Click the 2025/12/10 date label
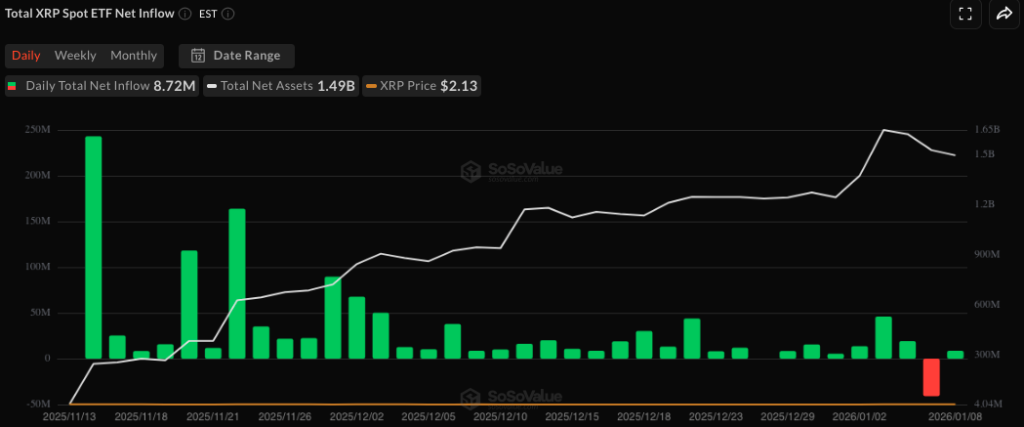 point(500,416)
